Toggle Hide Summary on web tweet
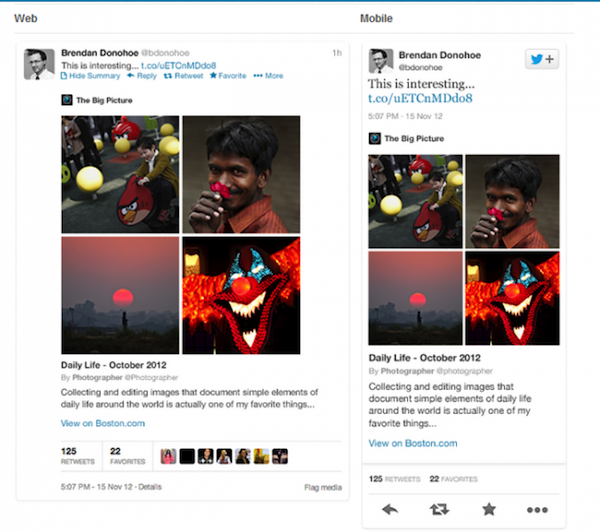Viewport: 600px width, 532px height. click(90, 76)
